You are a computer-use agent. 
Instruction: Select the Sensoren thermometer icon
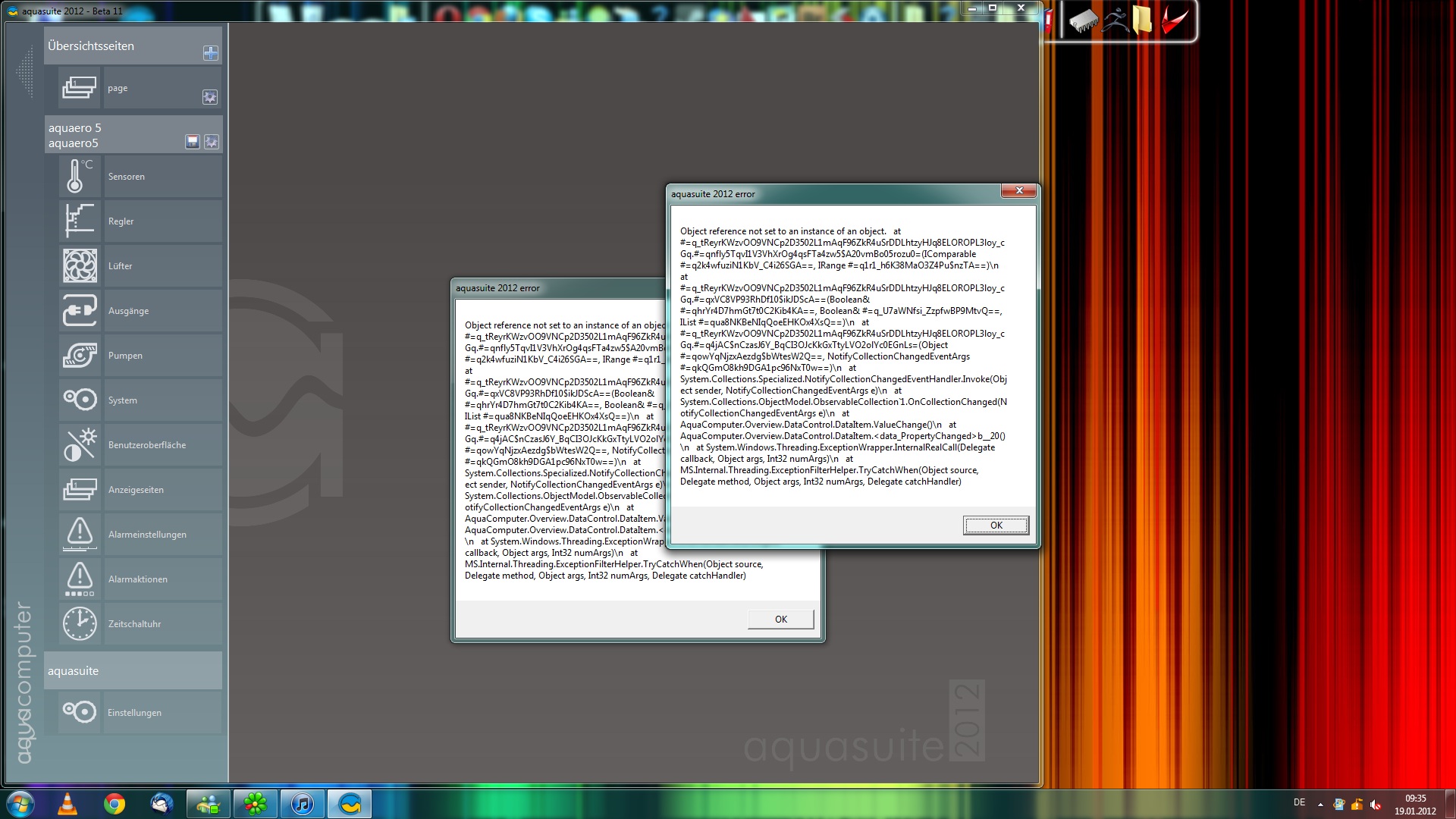point(80,177)
